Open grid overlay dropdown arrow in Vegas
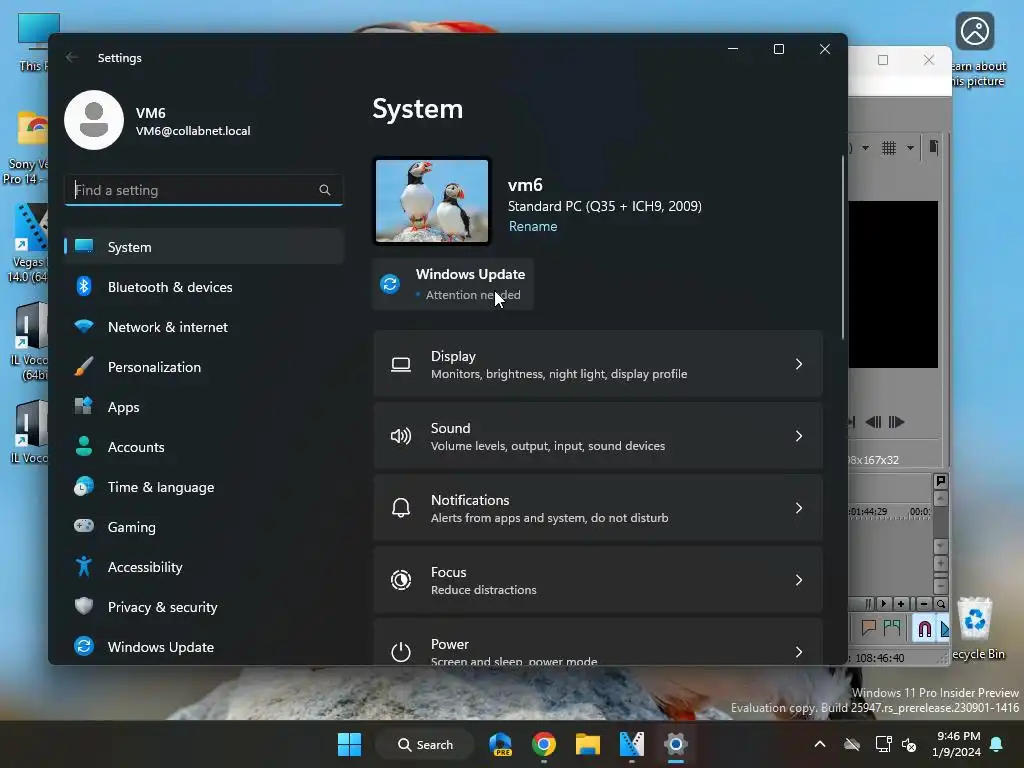This screenshot has height=768, width=1024. click(910, 148)
